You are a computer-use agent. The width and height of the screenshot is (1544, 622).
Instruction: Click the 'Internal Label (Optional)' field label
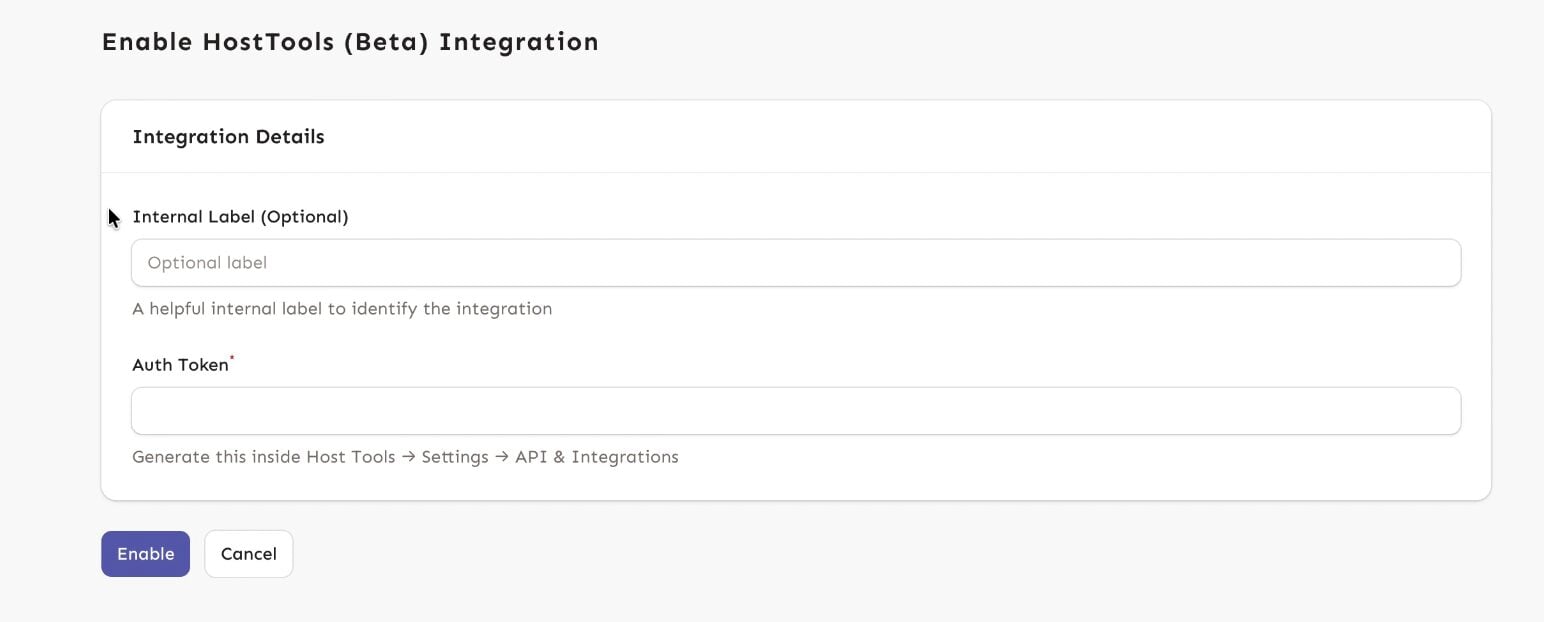click(x=240, y=216)
